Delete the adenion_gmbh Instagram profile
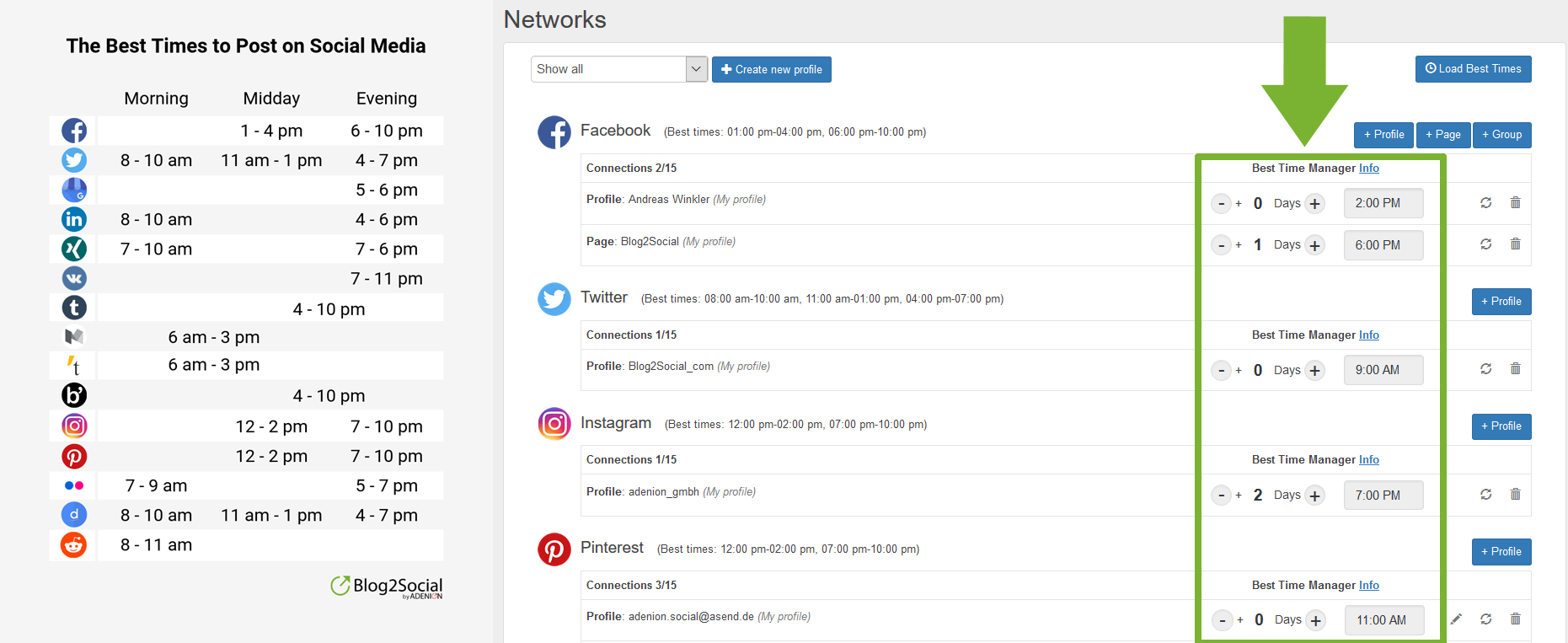This screenshot has height=643, width=1568. tap(1516, 495)
